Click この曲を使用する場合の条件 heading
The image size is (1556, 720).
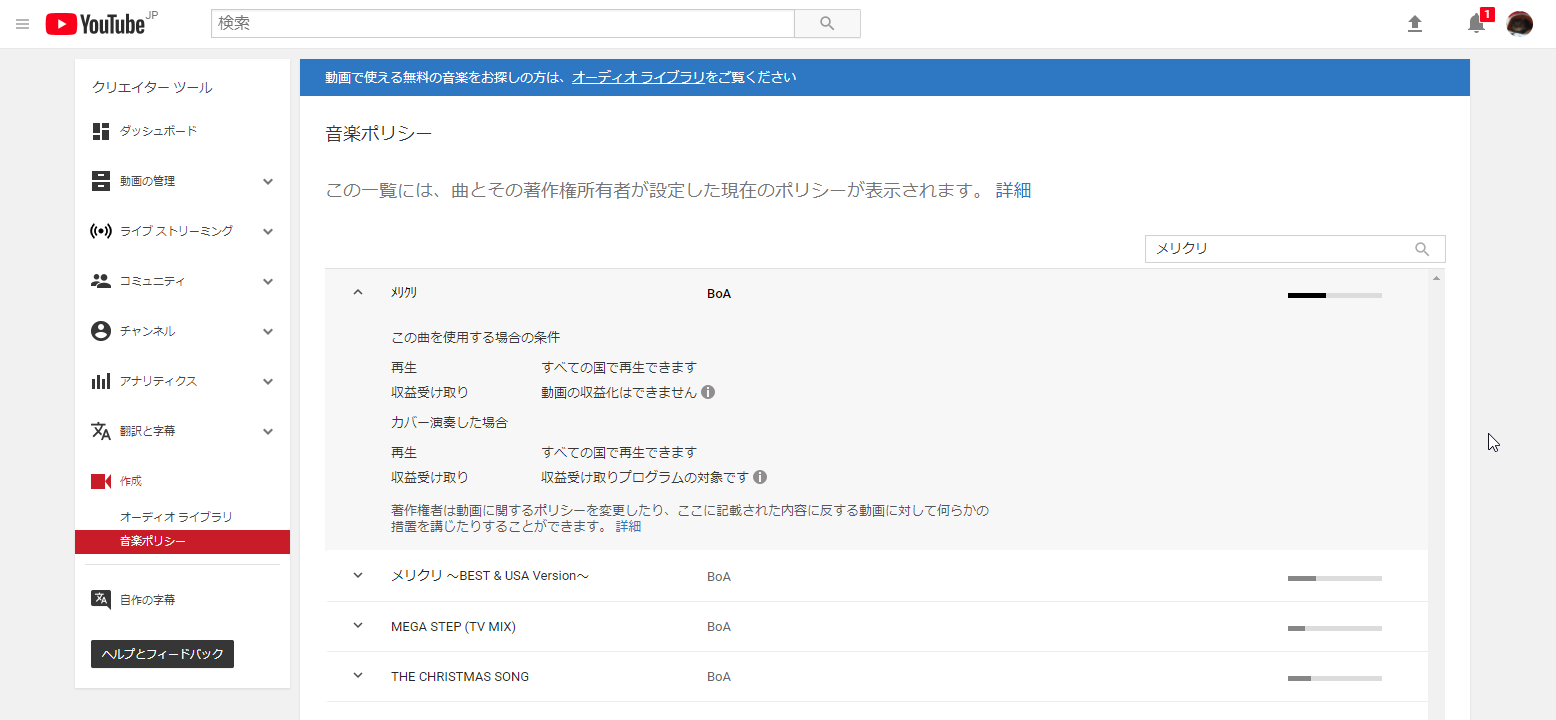tap(475, 337)
